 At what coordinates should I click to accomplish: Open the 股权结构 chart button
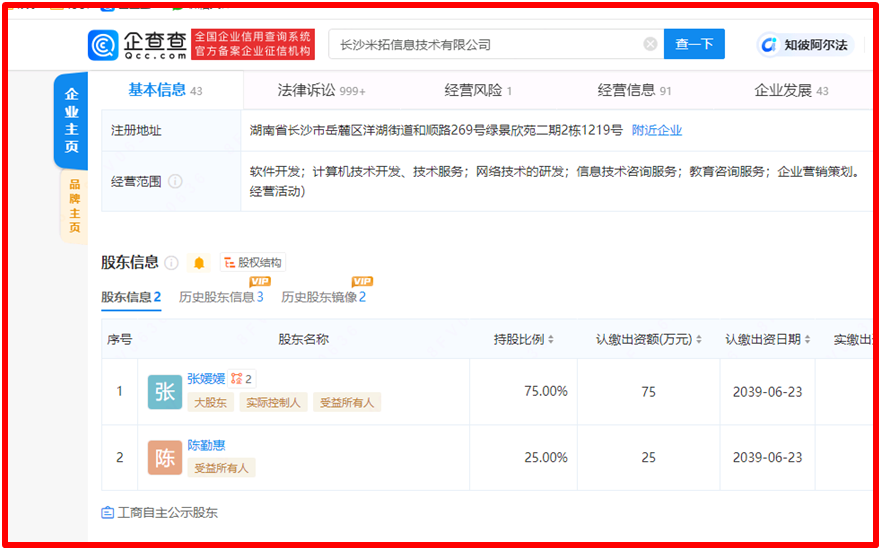pos(253,263)
